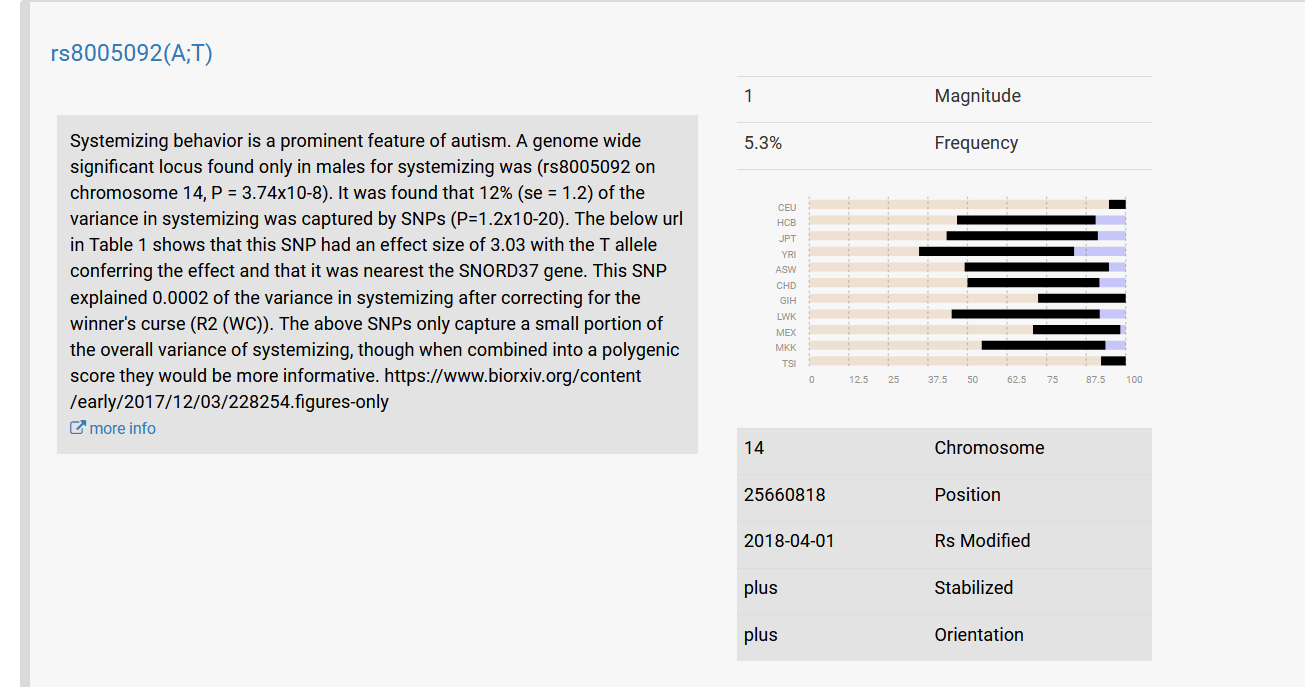
Task: Click the lavender segment of the JPT bar
Action: pyautogui.click(x=1111, y=236)
